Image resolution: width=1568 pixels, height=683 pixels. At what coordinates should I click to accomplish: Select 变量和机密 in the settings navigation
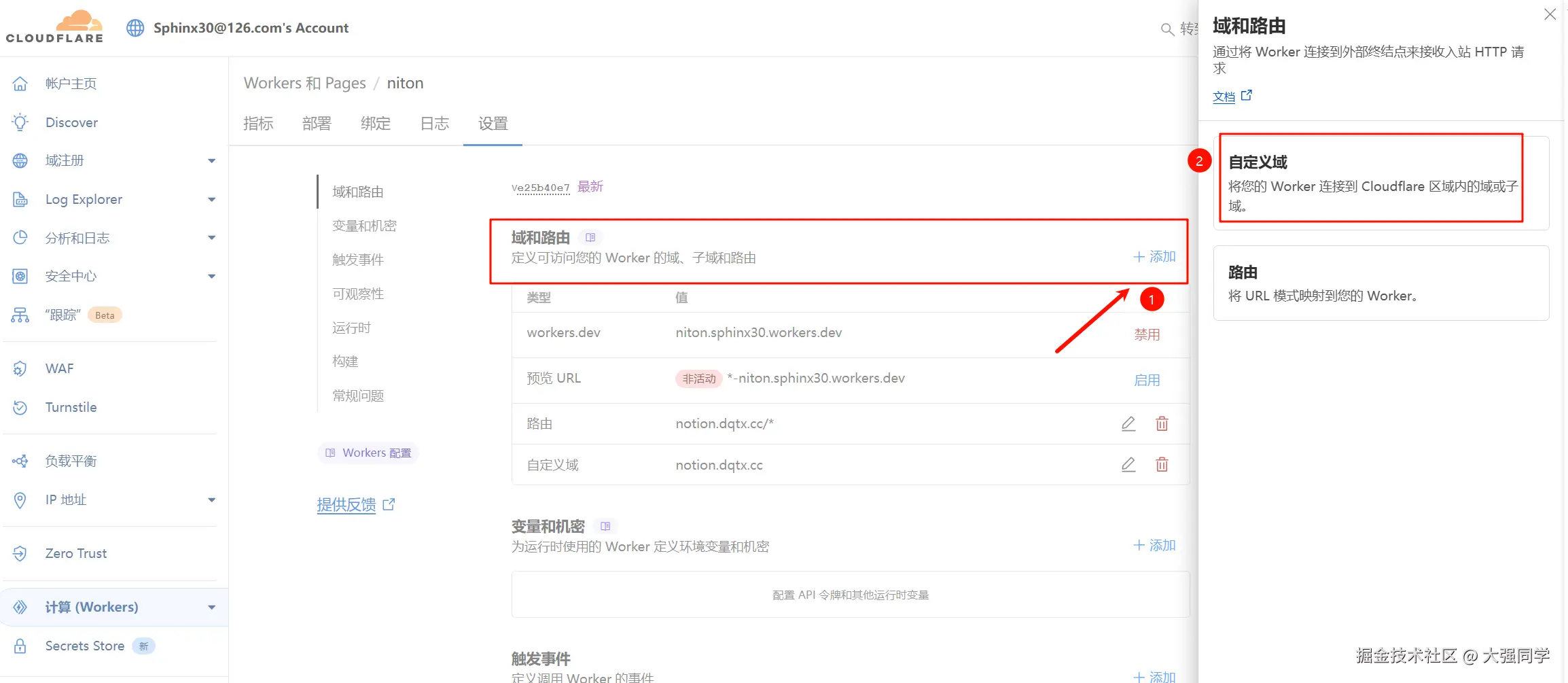(x=364, y=226)
